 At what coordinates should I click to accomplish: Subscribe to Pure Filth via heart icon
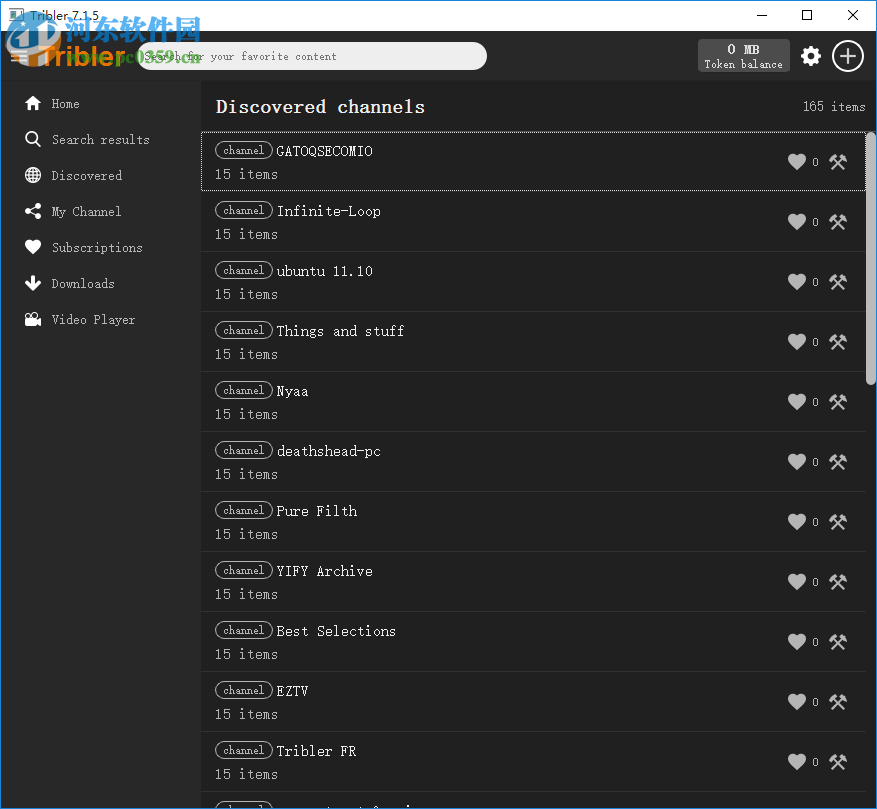[x=796, y=522]
